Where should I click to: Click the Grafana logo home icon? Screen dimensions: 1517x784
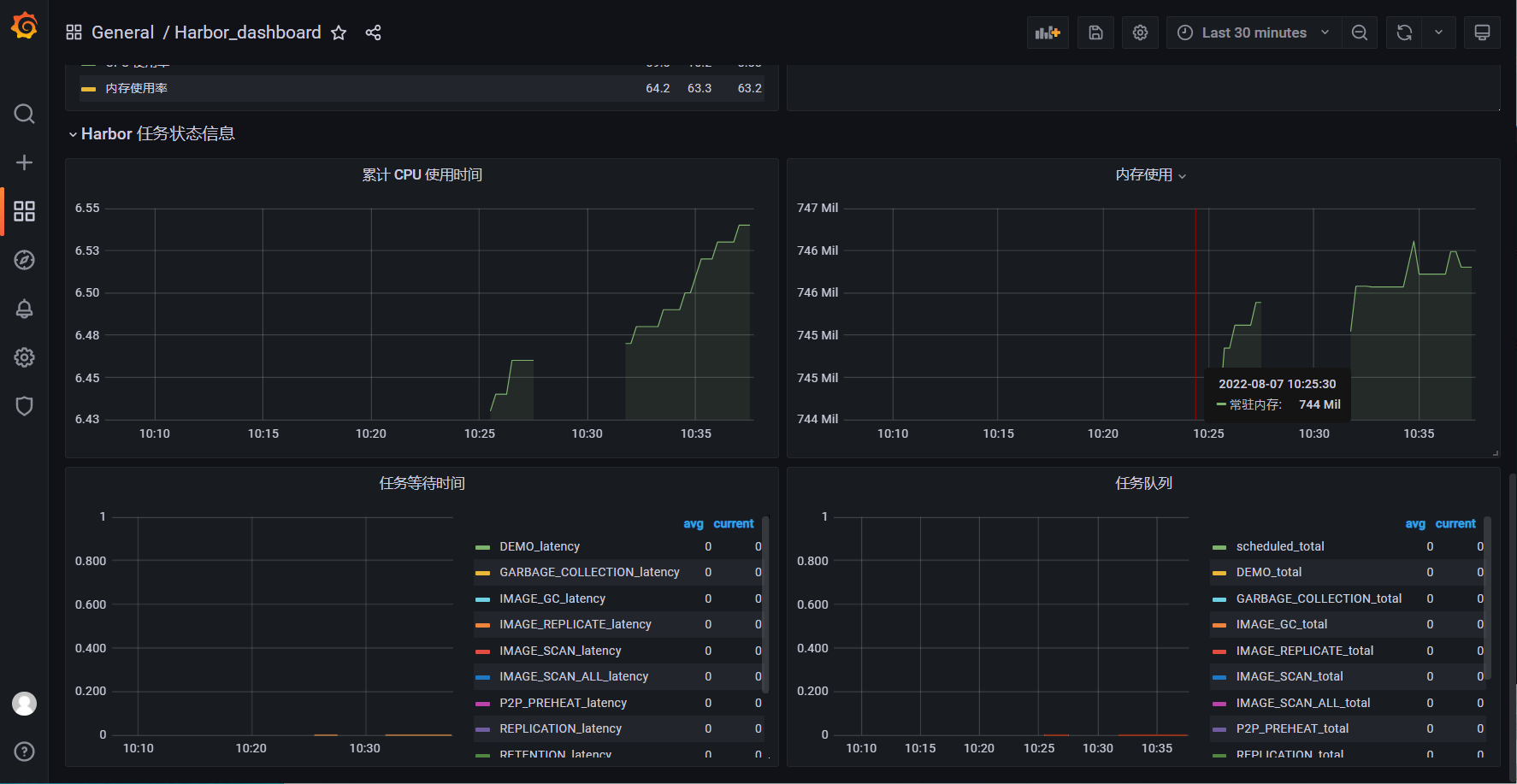[x=24, y=27]
